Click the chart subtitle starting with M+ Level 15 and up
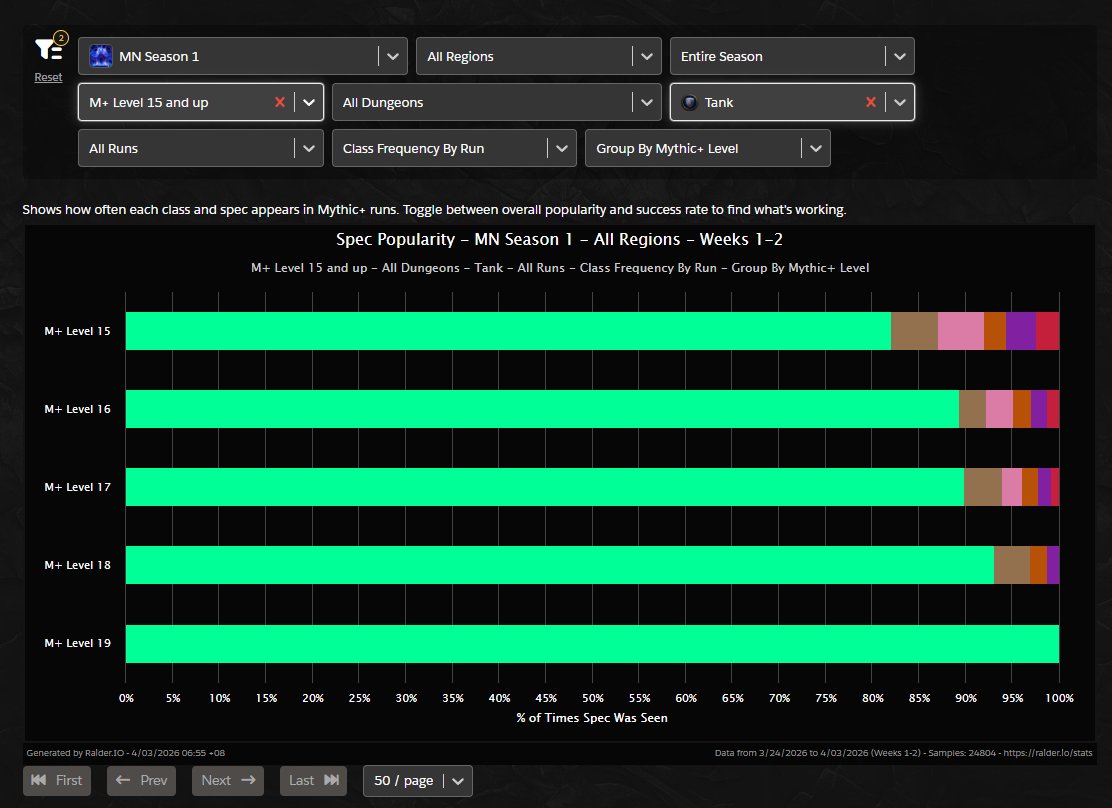This screenshot has height=808, width=1112. (560, 268)
